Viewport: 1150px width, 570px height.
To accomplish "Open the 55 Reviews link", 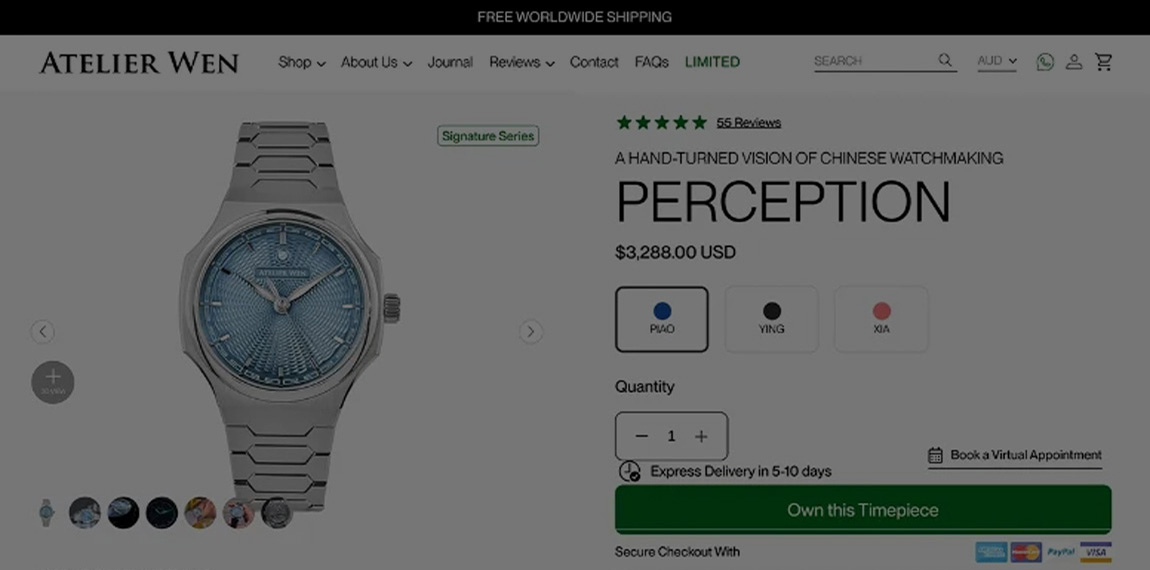I will point(749,123).
